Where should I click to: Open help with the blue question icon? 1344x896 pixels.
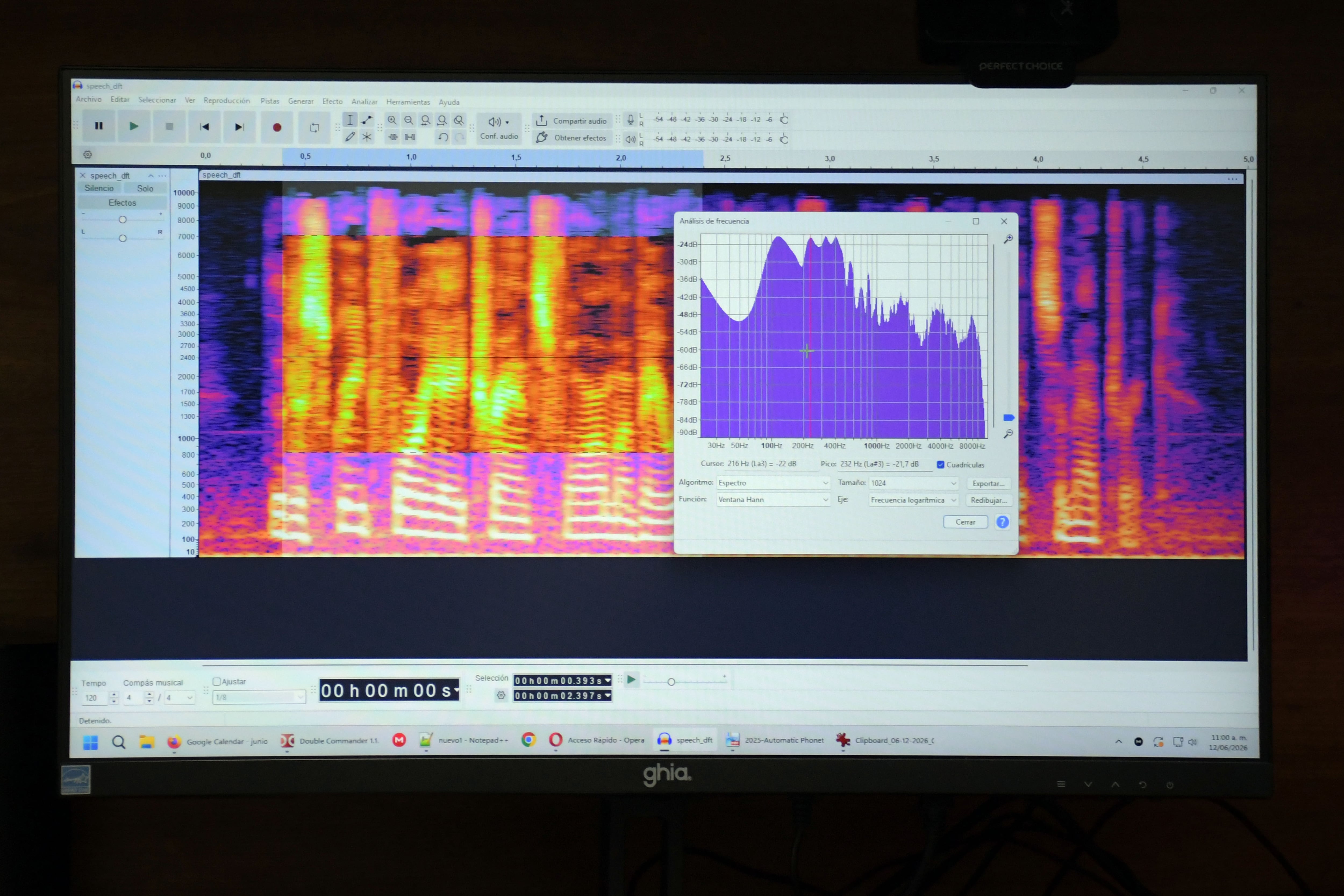[1002, 522]
